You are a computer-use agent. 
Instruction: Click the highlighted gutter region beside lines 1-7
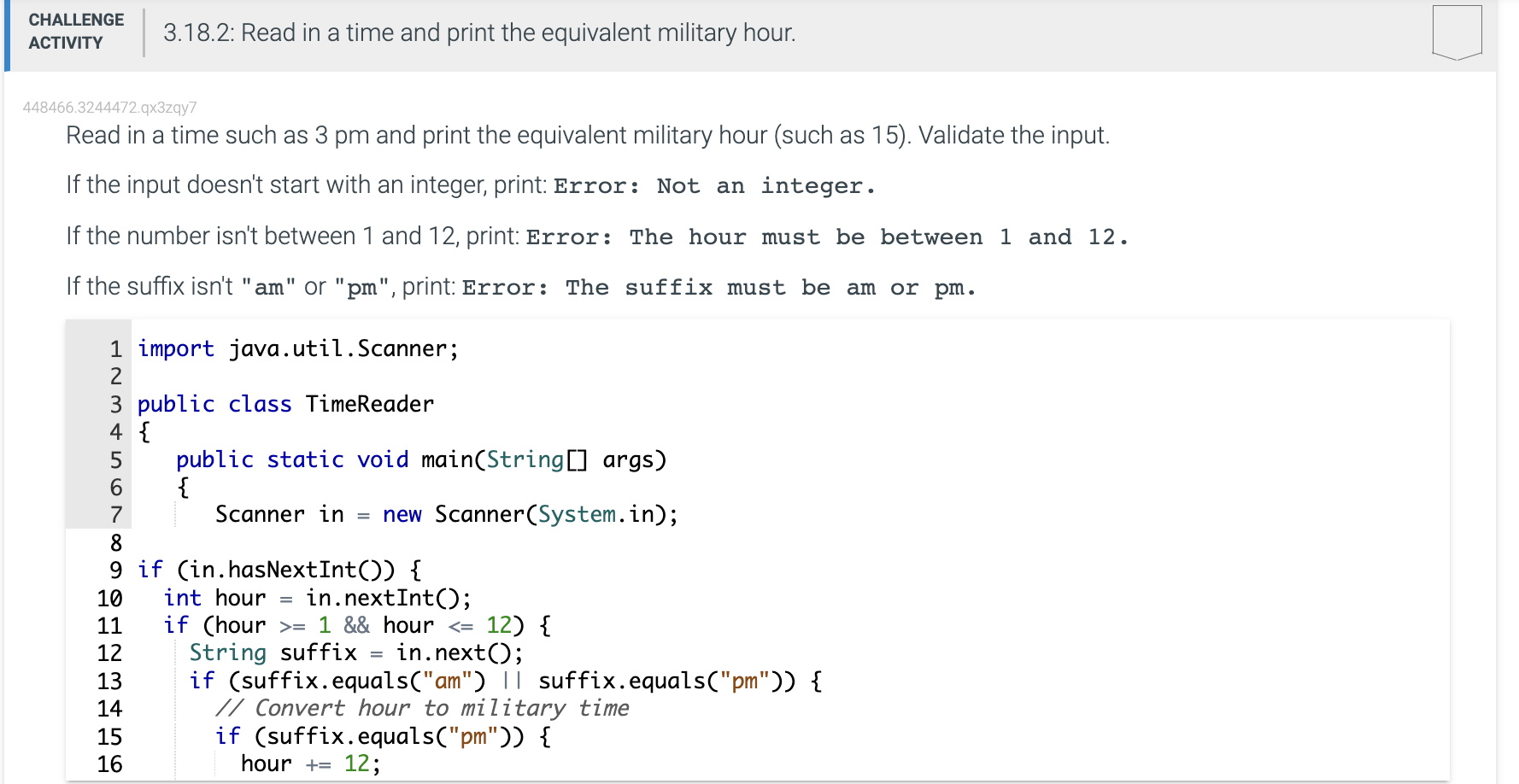tap(97, 427)
